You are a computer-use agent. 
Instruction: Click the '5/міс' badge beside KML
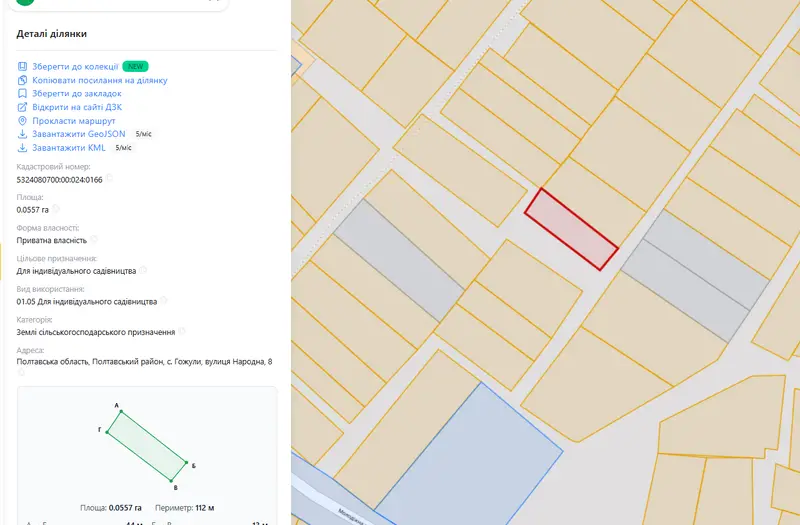pyautogui.click(x=123, y=148)
